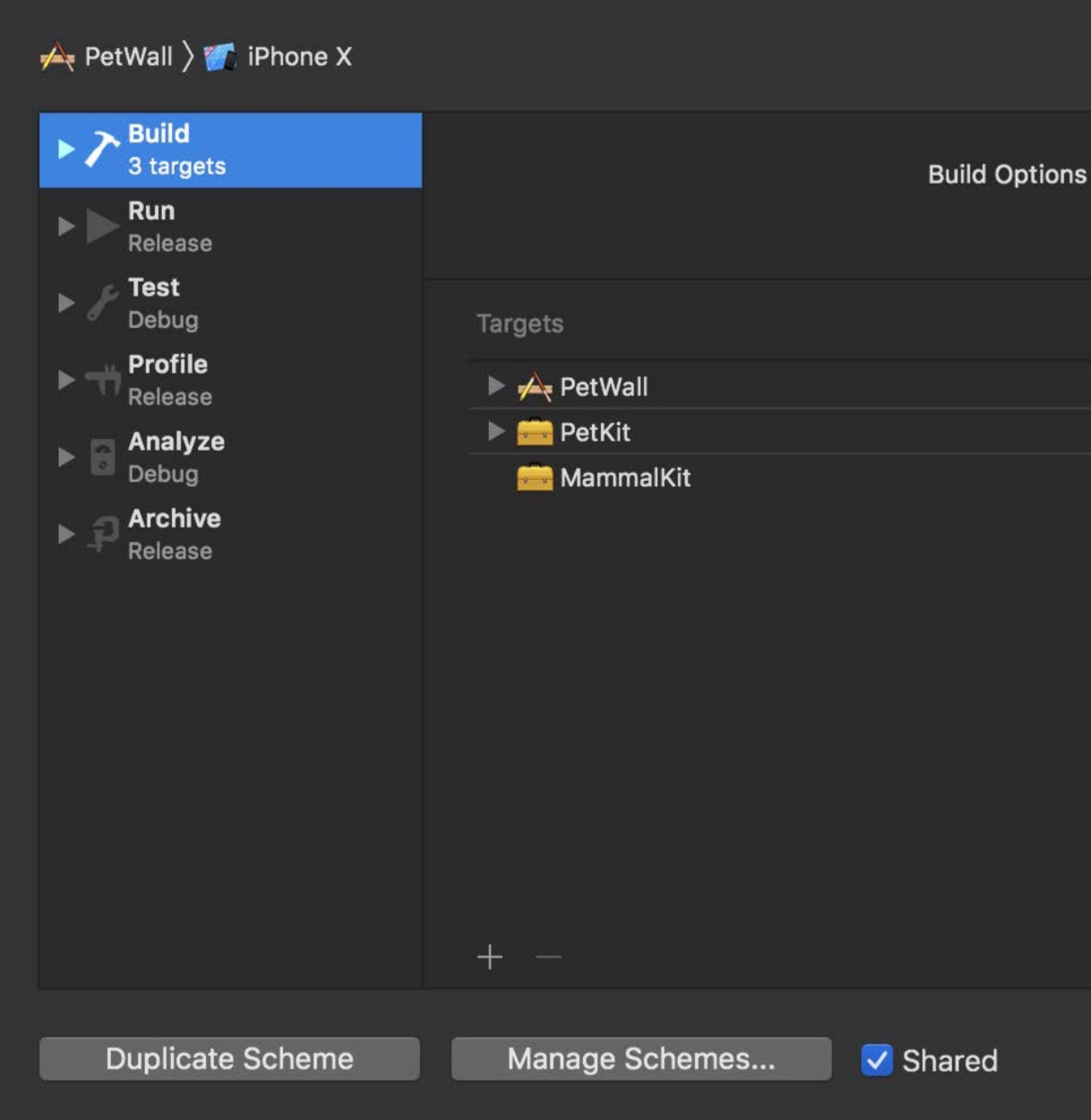
Task: Select the Build 3 targets action
Action: tap(230, 150)
